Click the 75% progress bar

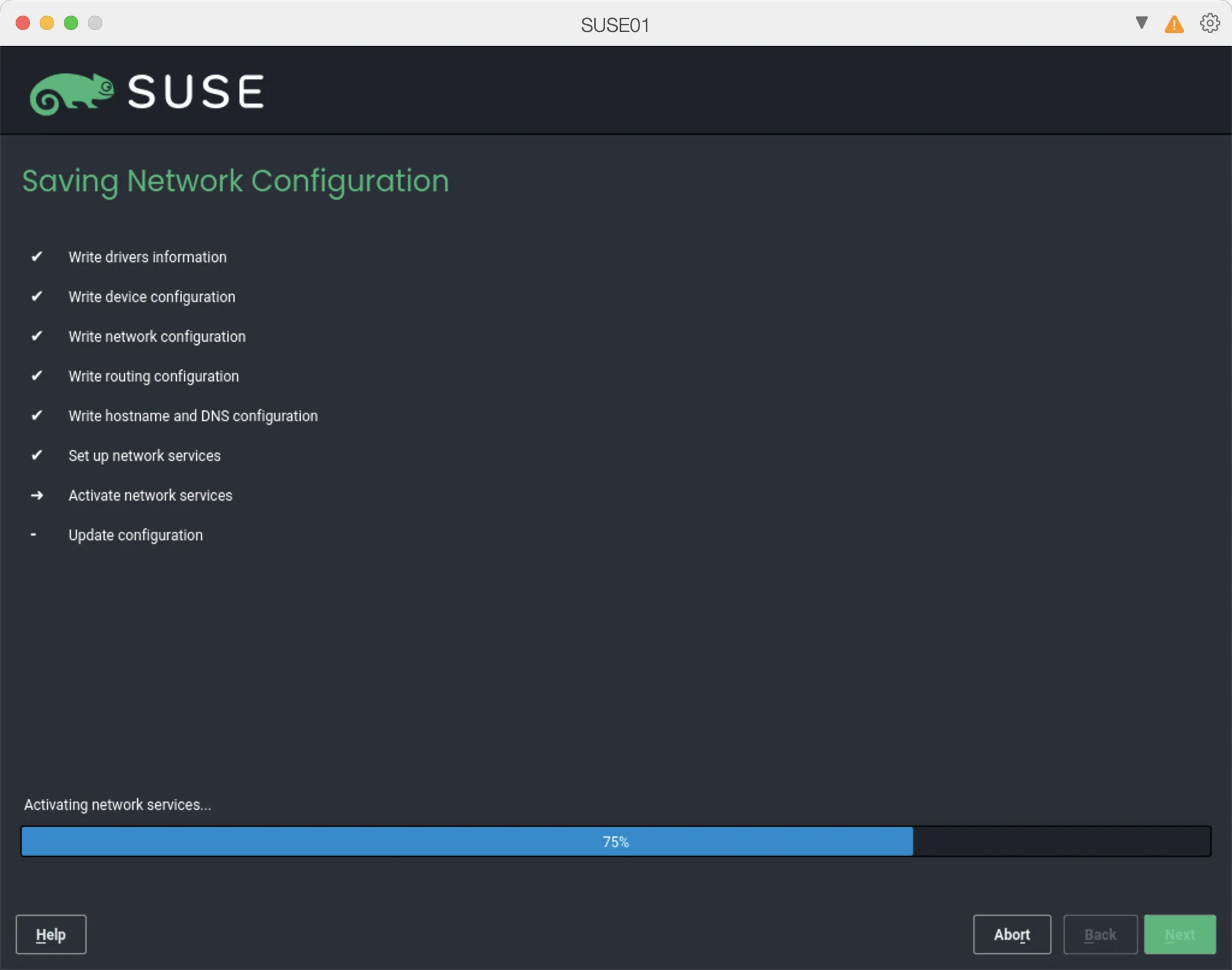615,841
